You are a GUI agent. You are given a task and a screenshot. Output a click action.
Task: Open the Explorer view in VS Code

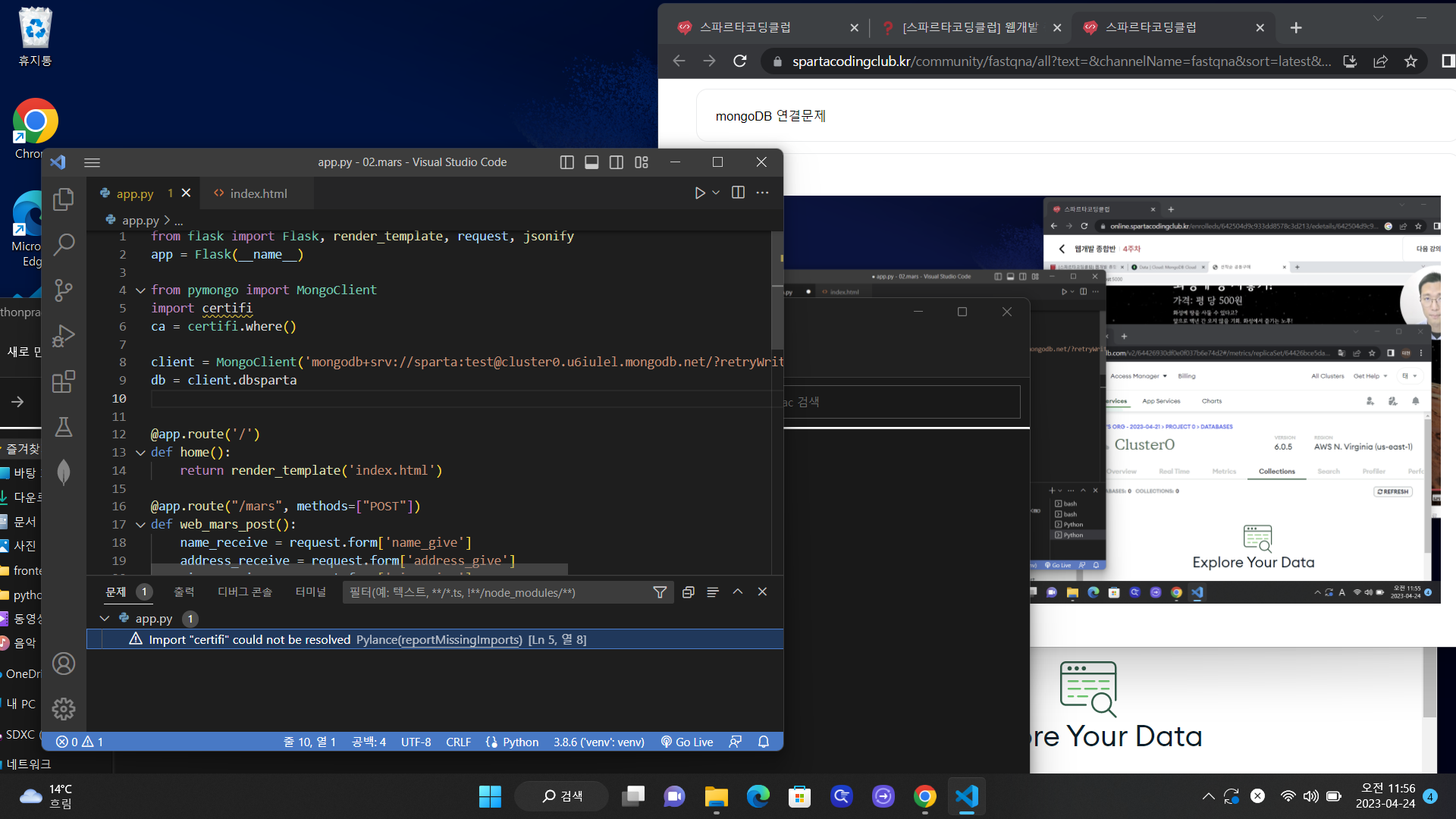click(x=64, y=199)
